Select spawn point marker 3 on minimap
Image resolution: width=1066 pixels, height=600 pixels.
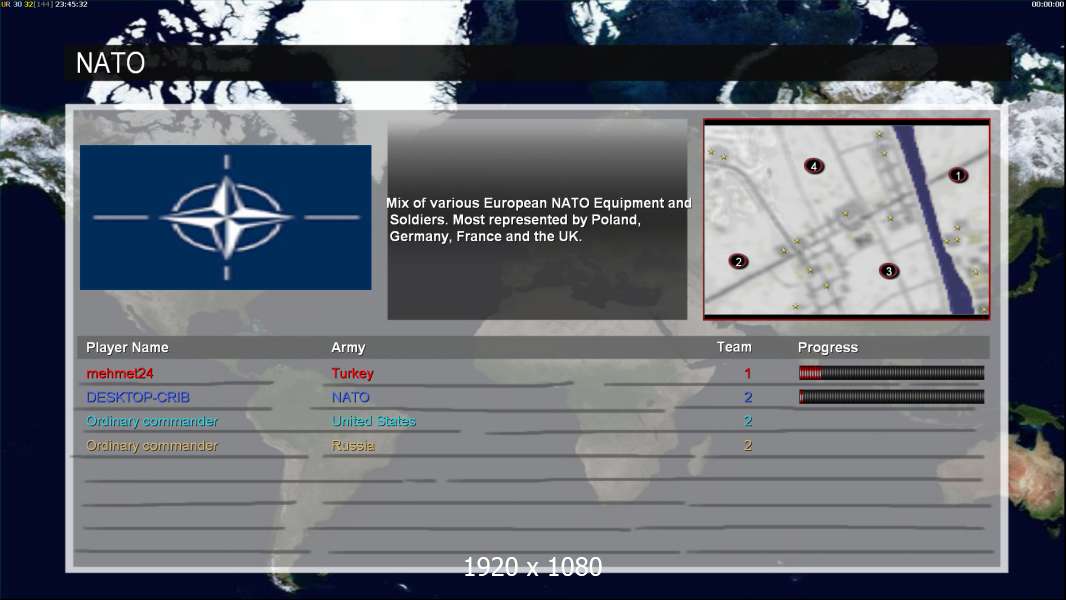point(889,271)
